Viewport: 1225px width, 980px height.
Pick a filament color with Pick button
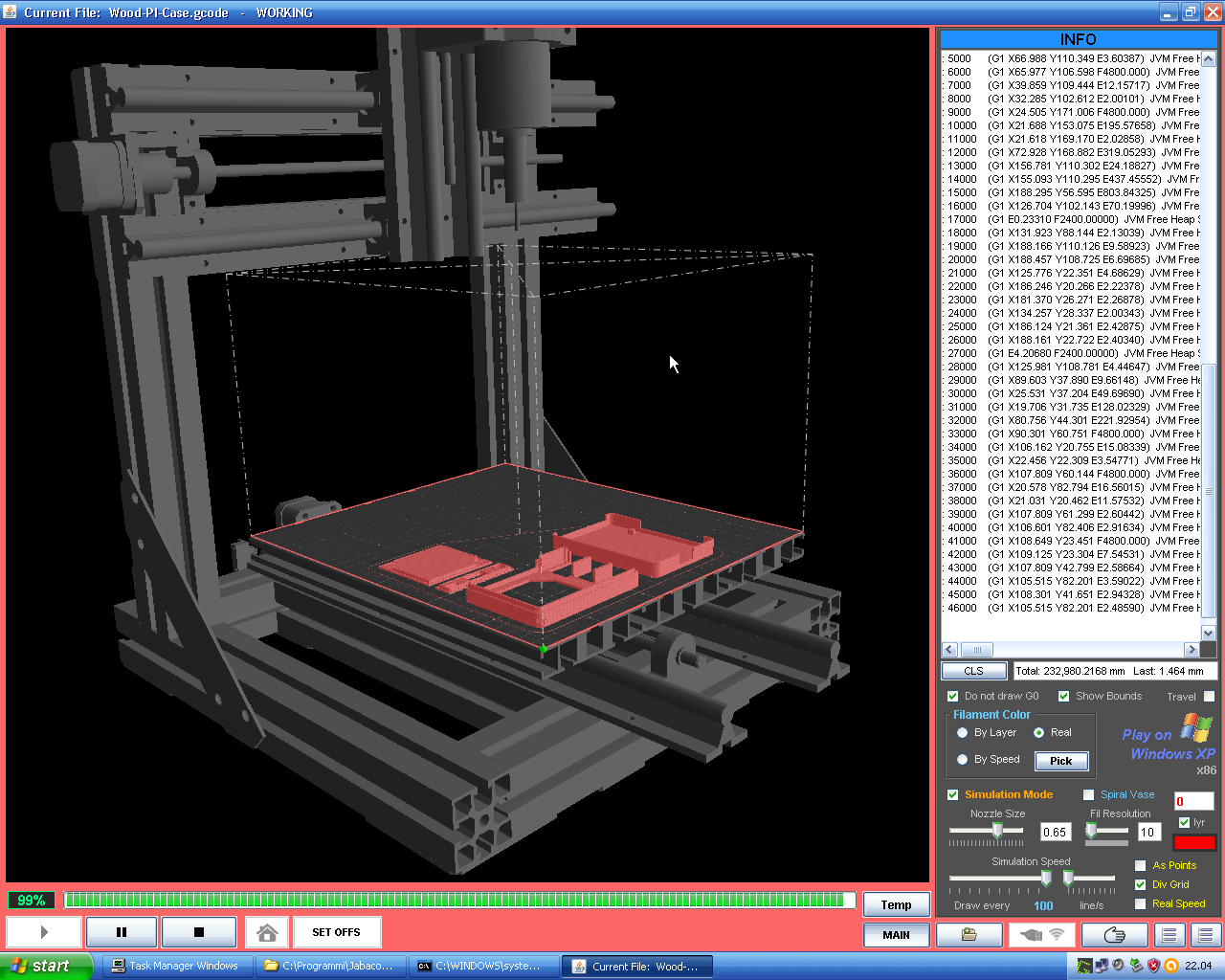point(1061,761)
